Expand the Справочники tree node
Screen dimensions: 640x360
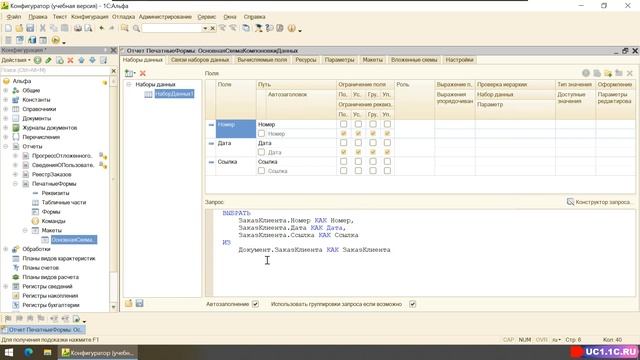6,109
